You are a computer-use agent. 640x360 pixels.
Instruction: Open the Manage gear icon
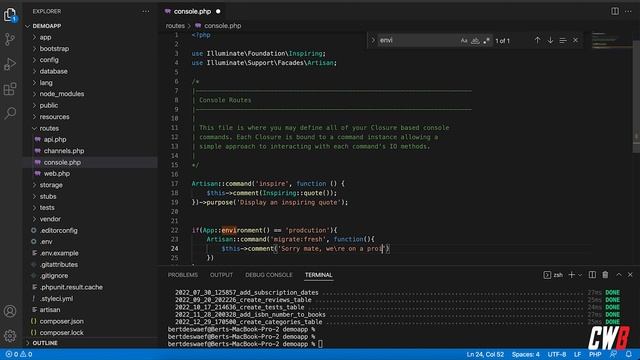[10, 336]
